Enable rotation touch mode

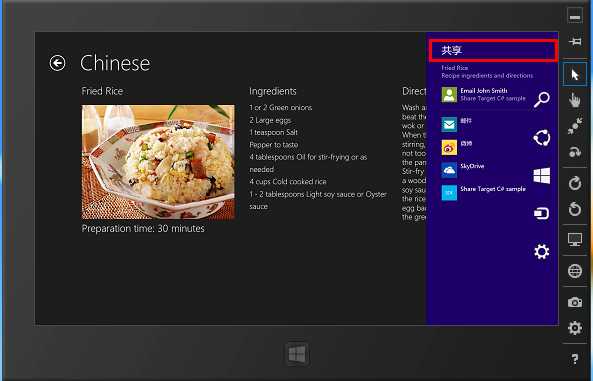(574, 151)
